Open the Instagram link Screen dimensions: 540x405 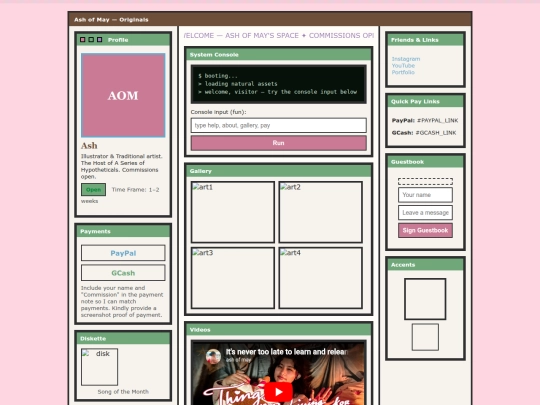coord(406,59)
